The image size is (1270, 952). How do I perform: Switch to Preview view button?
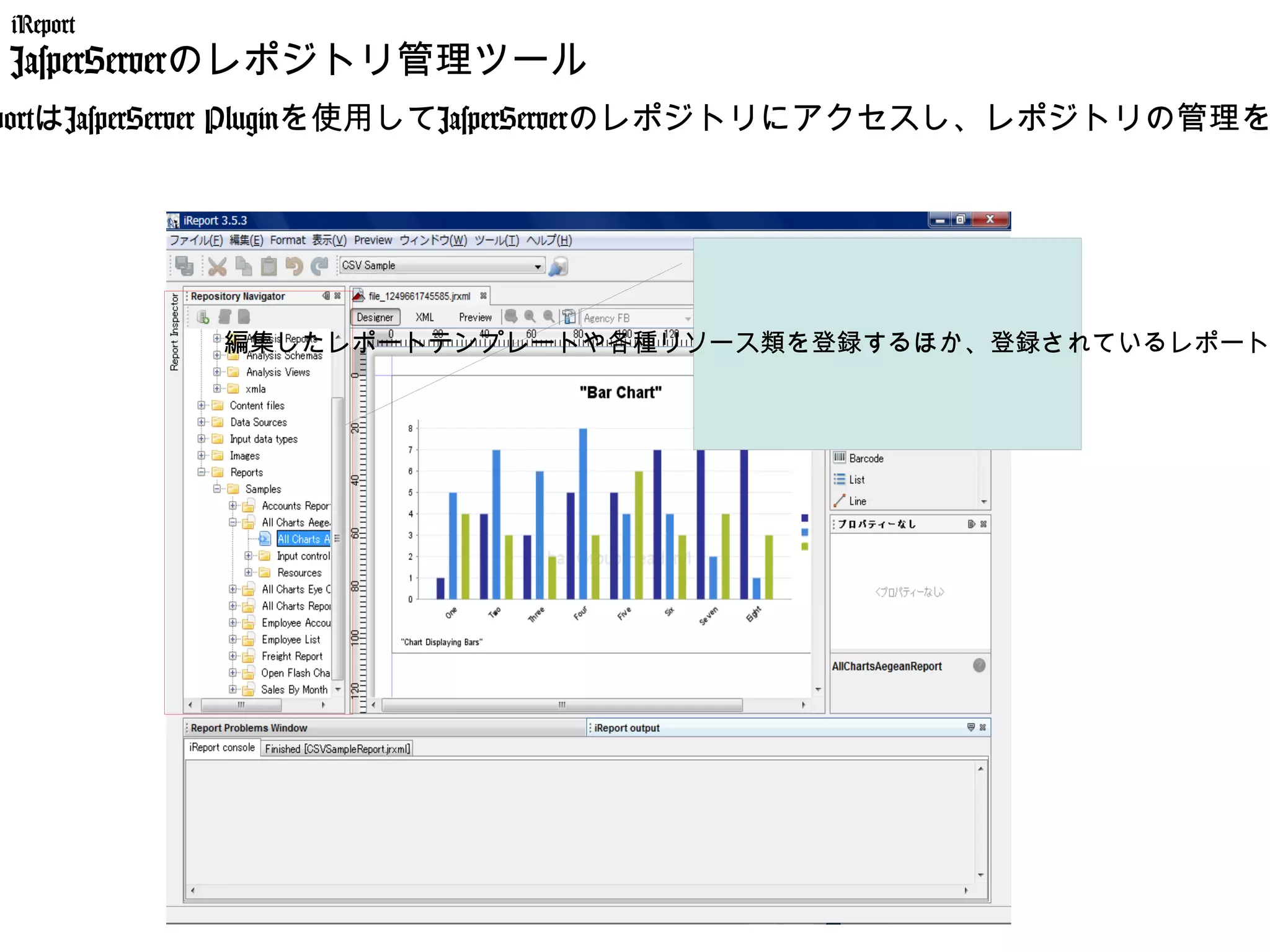coord(475,317)
